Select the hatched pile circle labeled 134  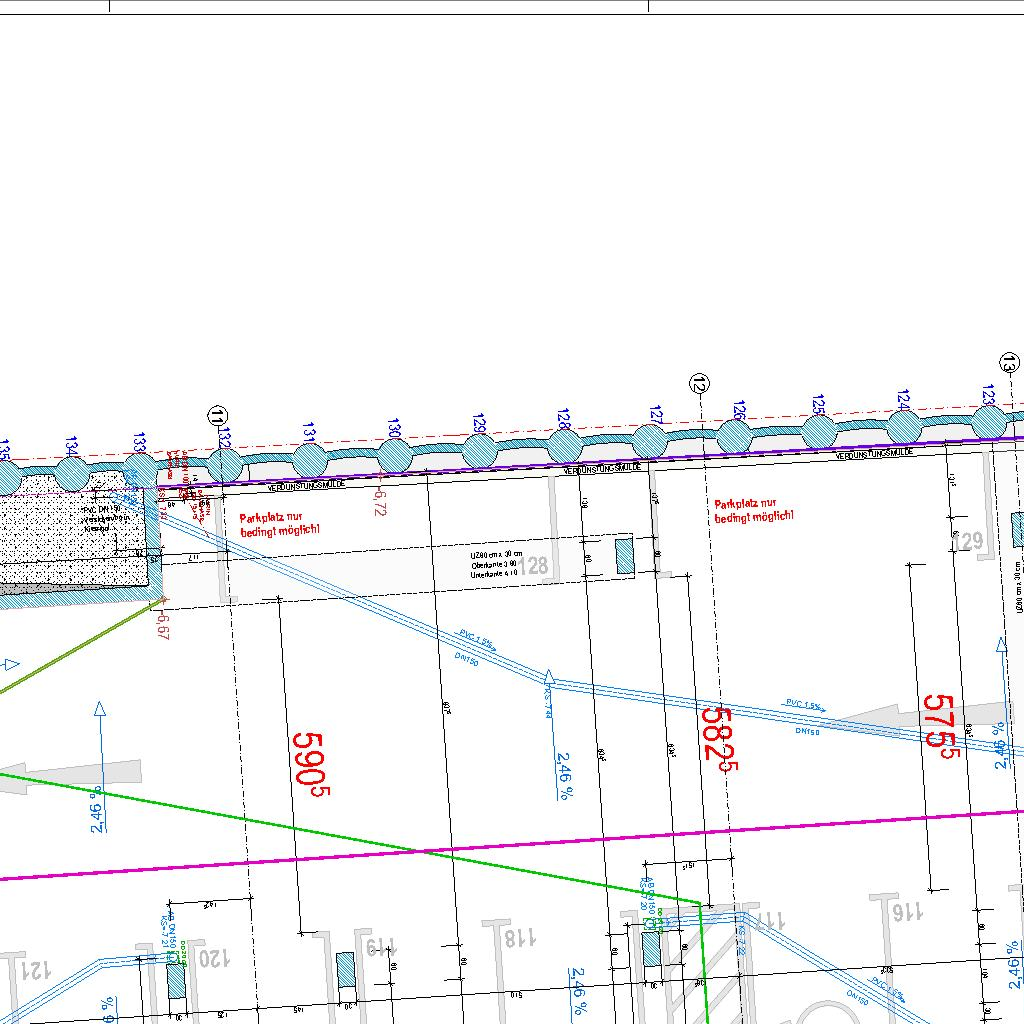(71, 472)
